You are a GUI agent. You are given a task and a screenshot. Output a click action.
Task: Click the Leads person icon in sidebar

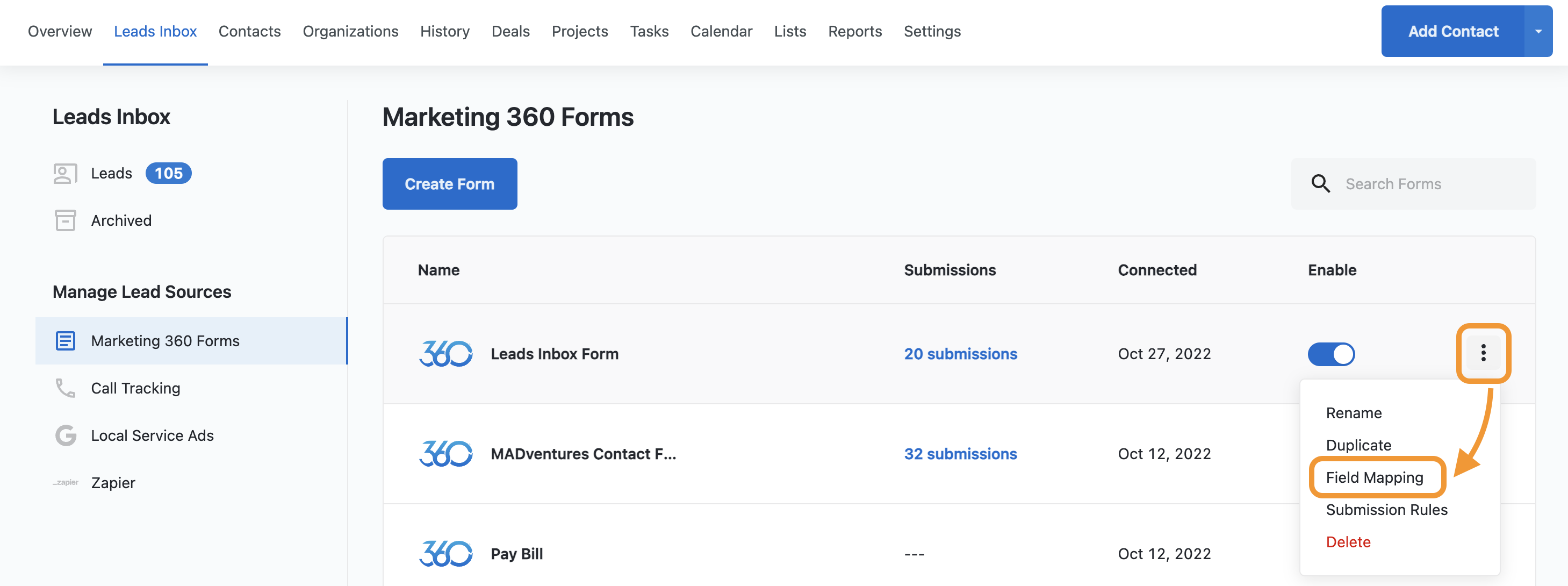coord(65,174)
